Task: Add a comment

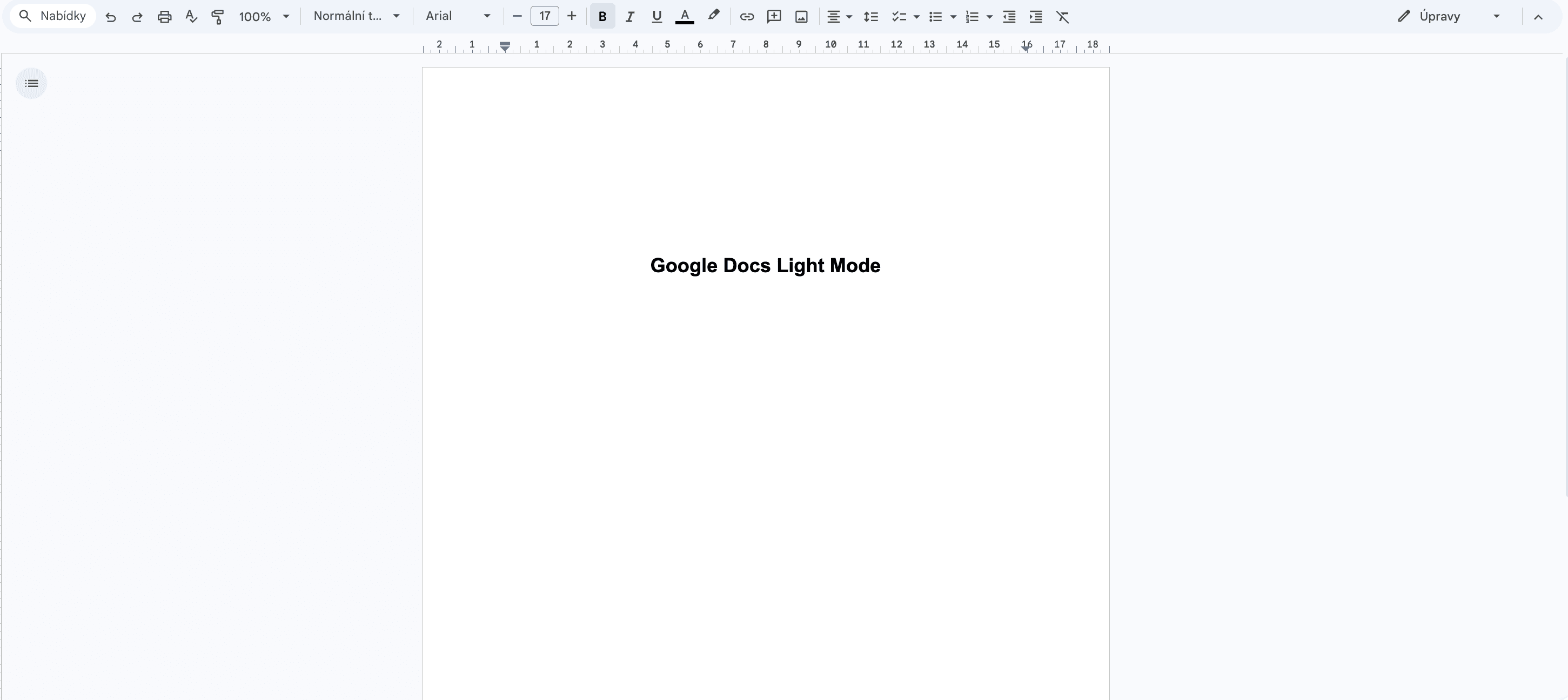Action: point(774,16)
